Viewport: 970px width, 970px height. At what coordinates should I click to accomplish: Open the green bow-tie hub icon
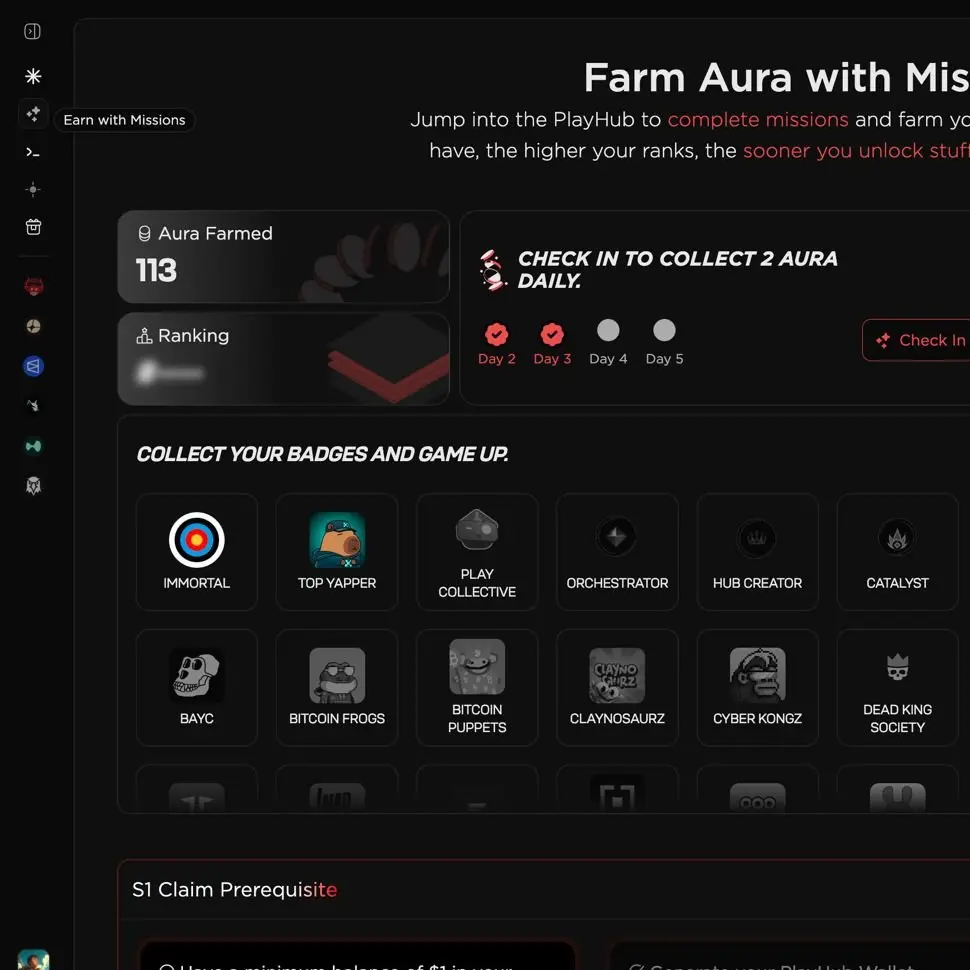pyautogui.click(x=33, y=446)
